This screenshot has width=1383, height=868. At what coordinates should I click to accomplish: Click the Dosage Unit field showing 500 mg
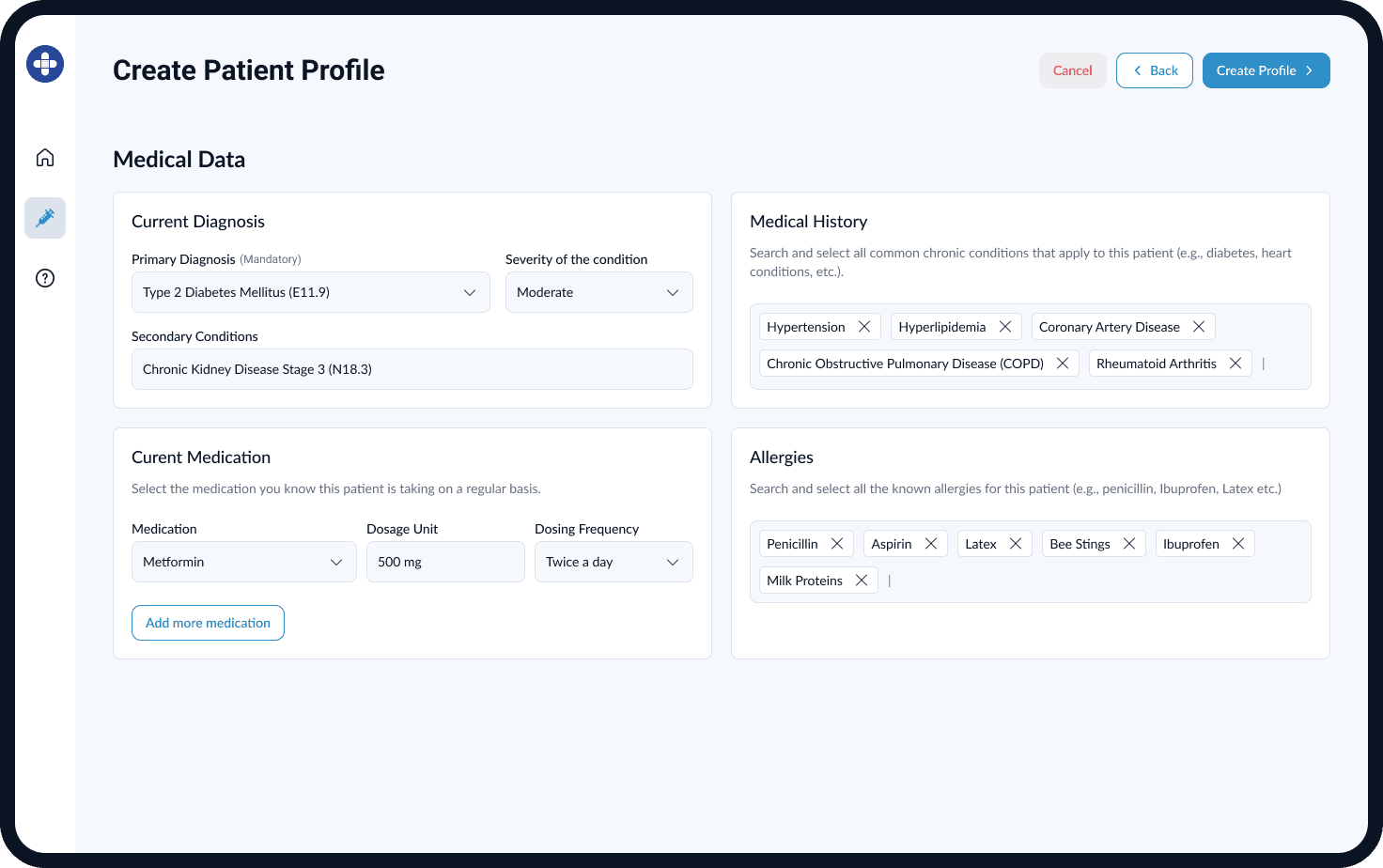tap(445, 562)
